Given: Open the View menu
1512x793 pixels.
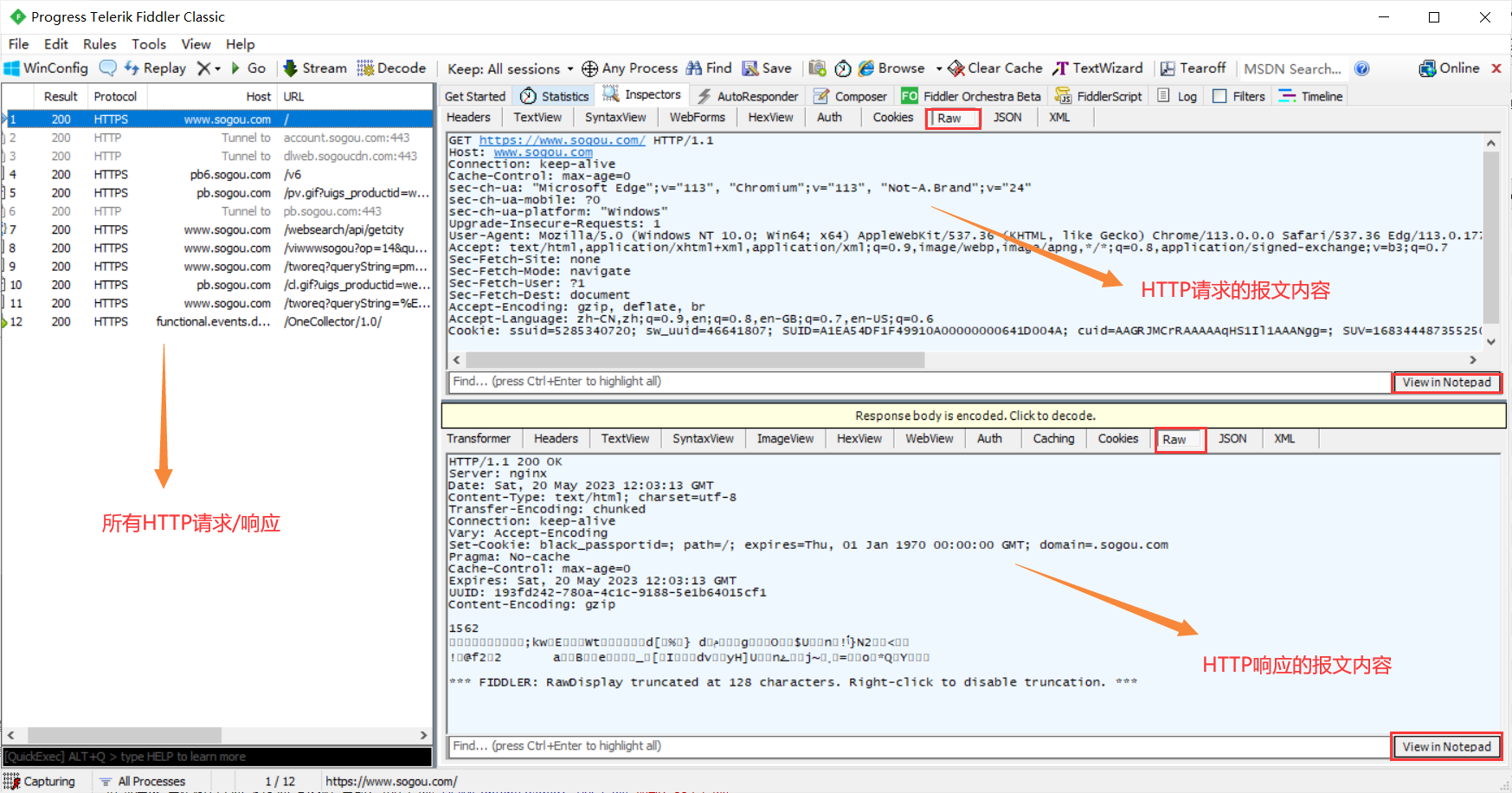Looking at the screenshot, I should (x=196, y=44).
